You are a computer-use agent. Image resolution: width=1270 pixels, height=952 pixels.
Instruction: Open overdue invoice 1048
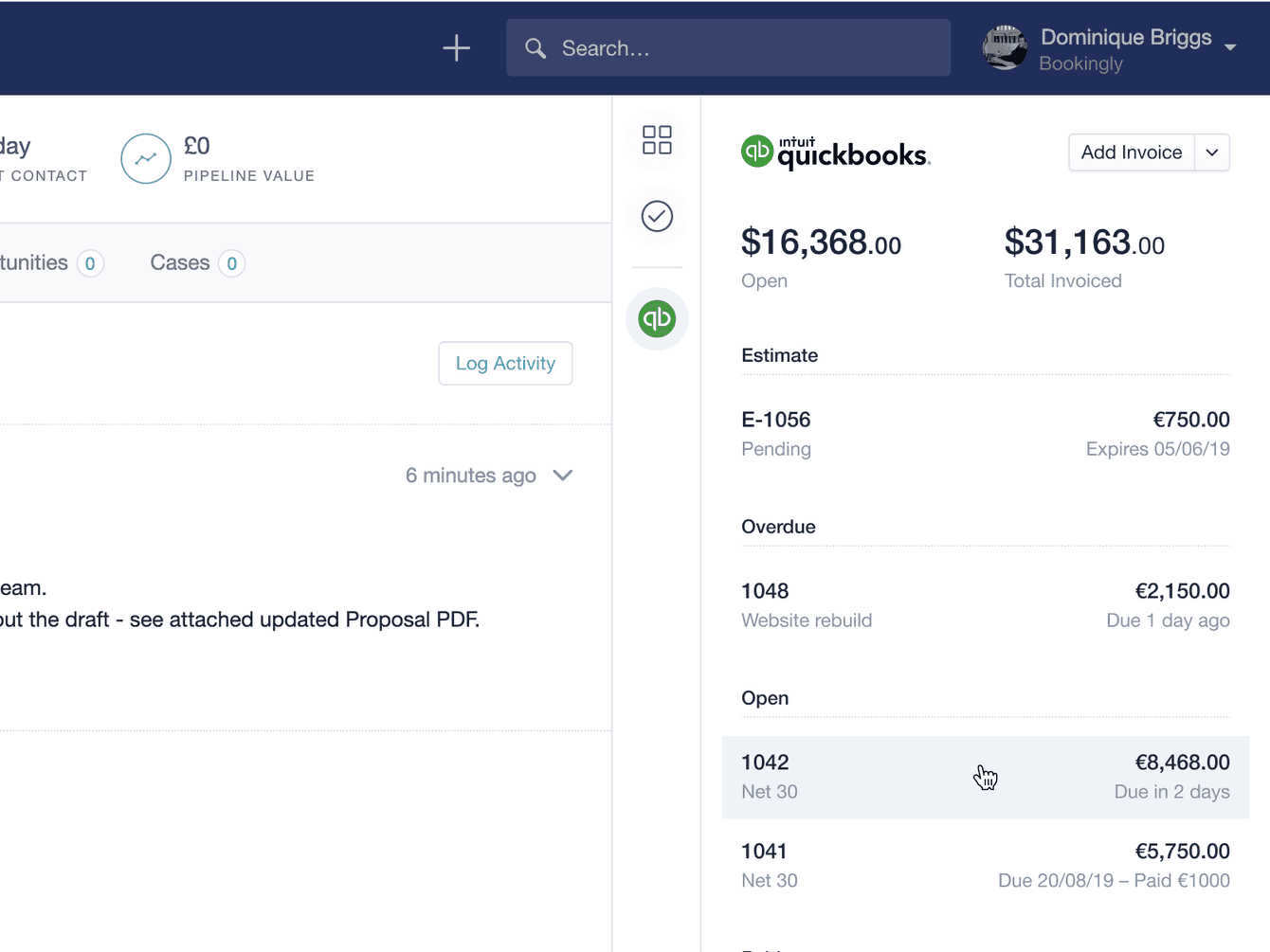click(986, 605)
